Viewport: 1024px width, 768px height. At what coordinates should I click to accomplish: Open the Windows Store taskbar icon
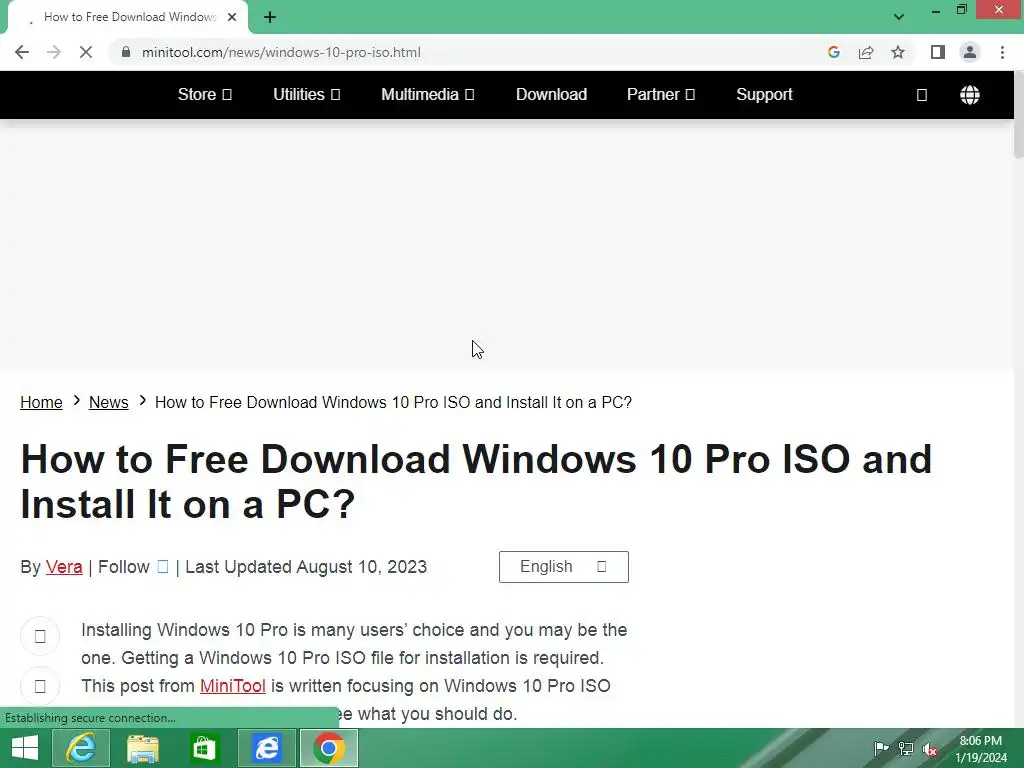(204, 748)
